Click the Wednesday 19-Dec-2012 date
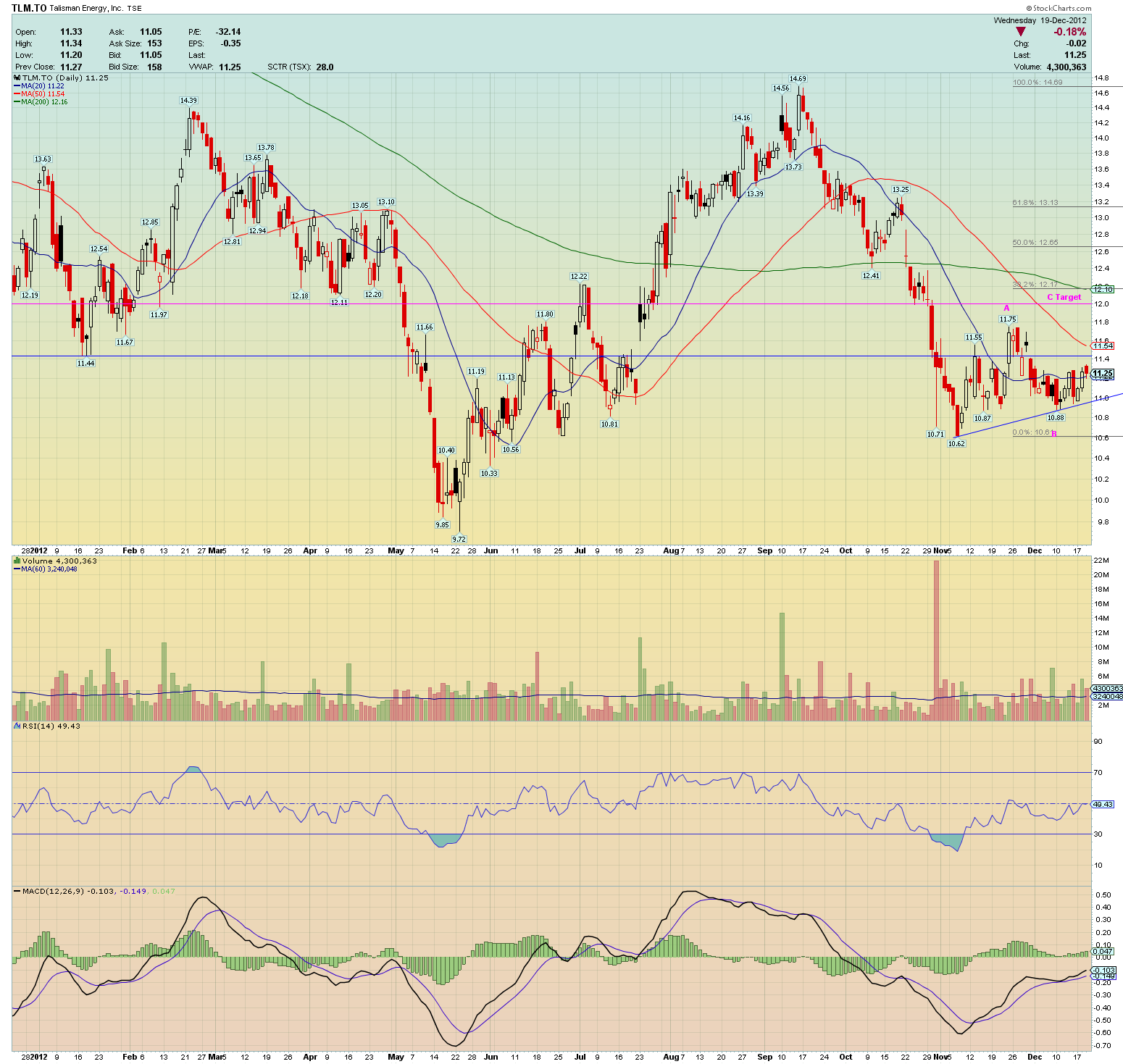This screenshot has height=1064, width=1123. (1040, 20)
